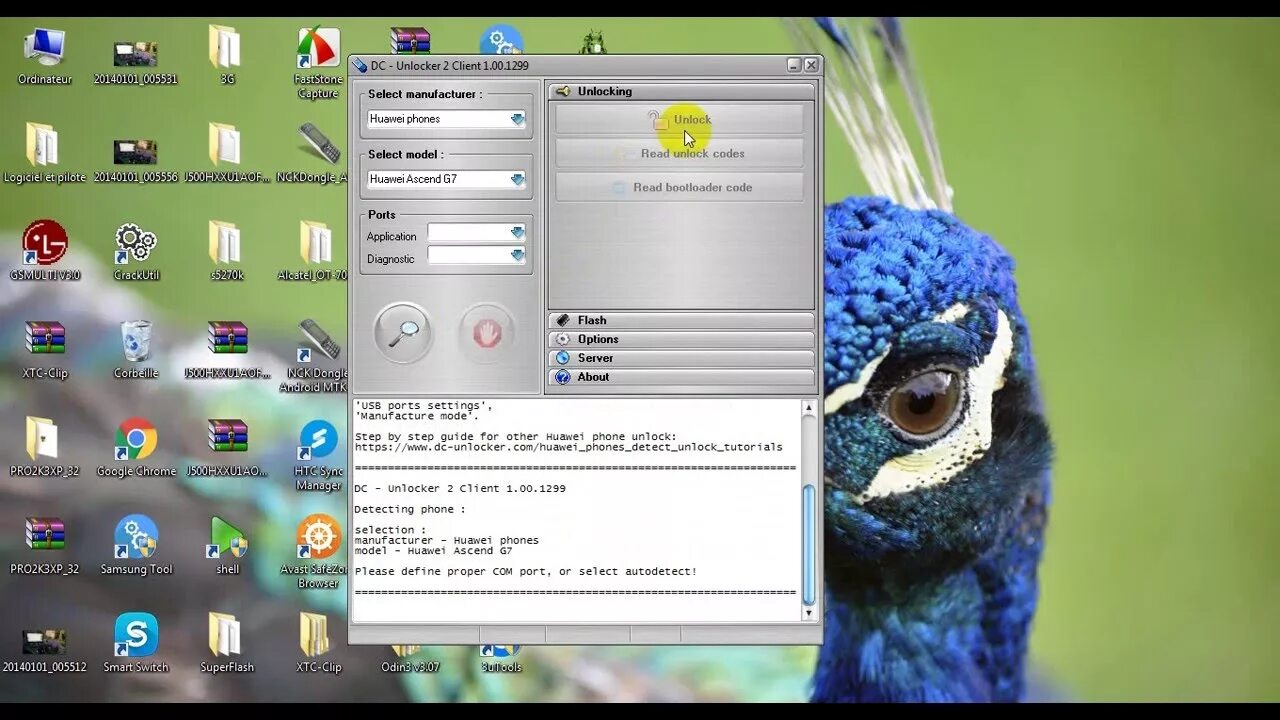The image size is (1280, 720).
Task: Click Read bootloader code button
Action: 680,188
